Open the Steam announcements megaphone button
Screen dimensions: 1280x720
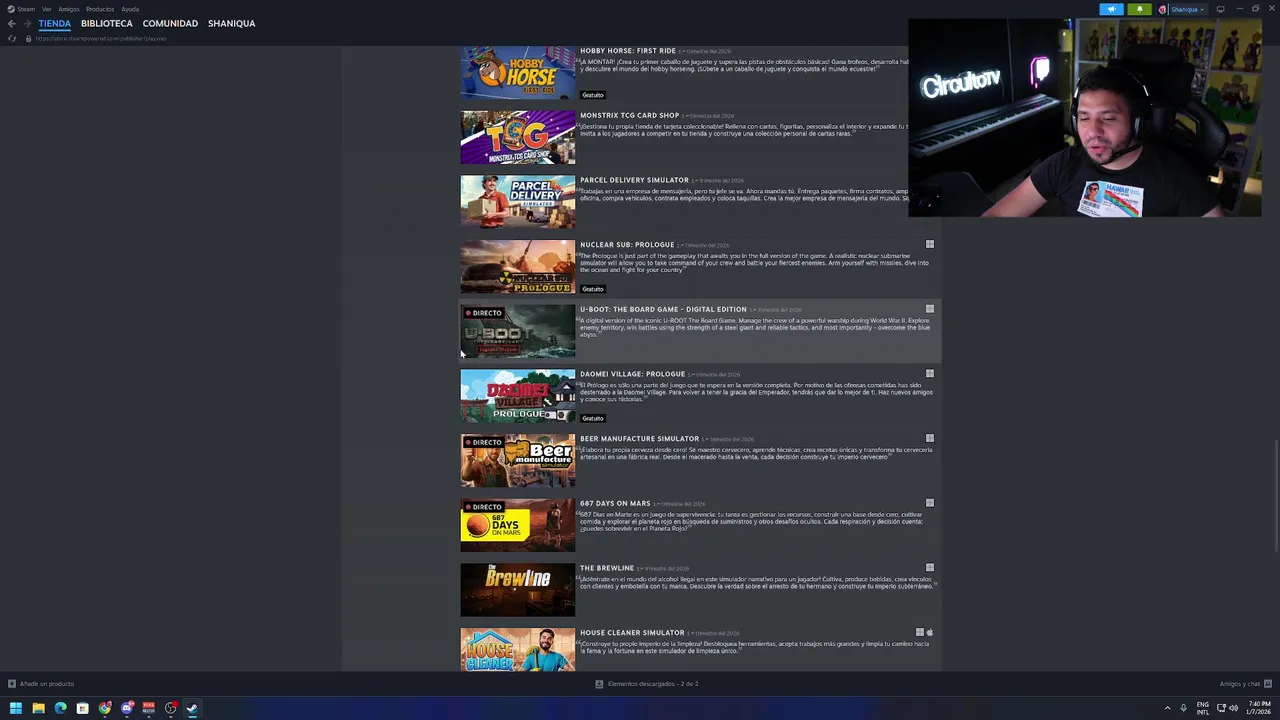[x=1111, y=9]
